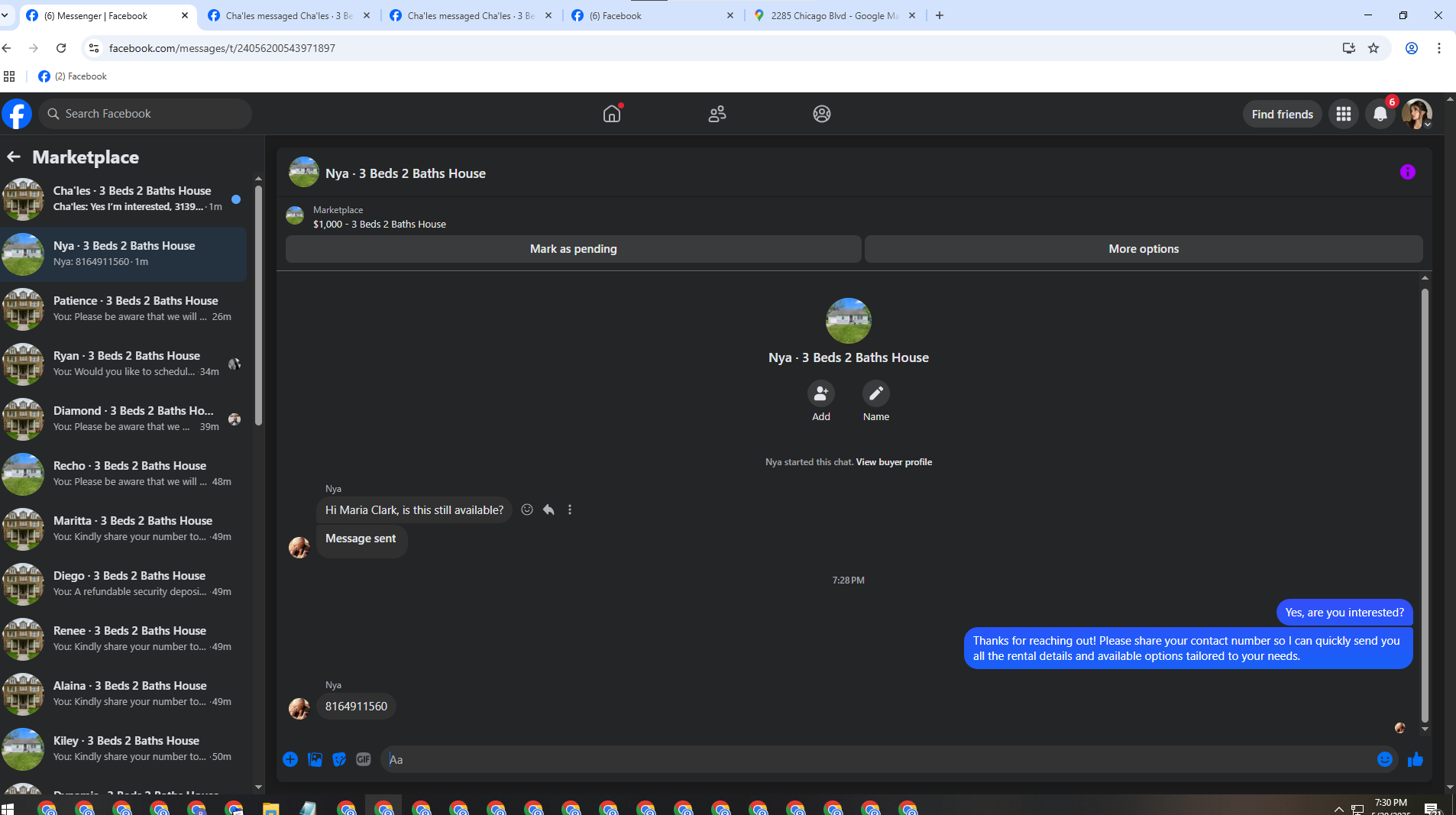Send a thumbs-up like
The image size is (1456, 815).
click(x=1416, y=759)
